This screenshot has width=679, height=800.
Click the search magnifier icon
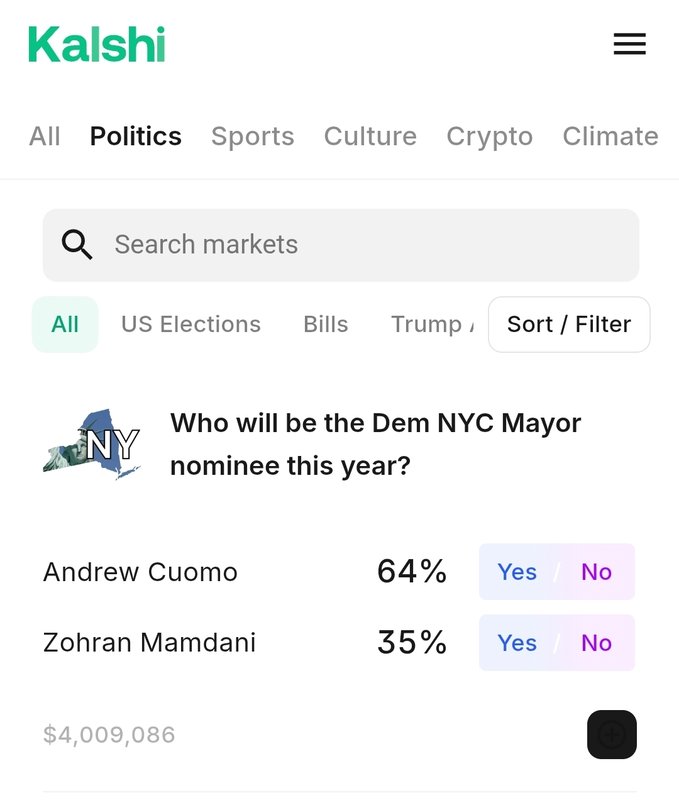[x=77, y=244]
